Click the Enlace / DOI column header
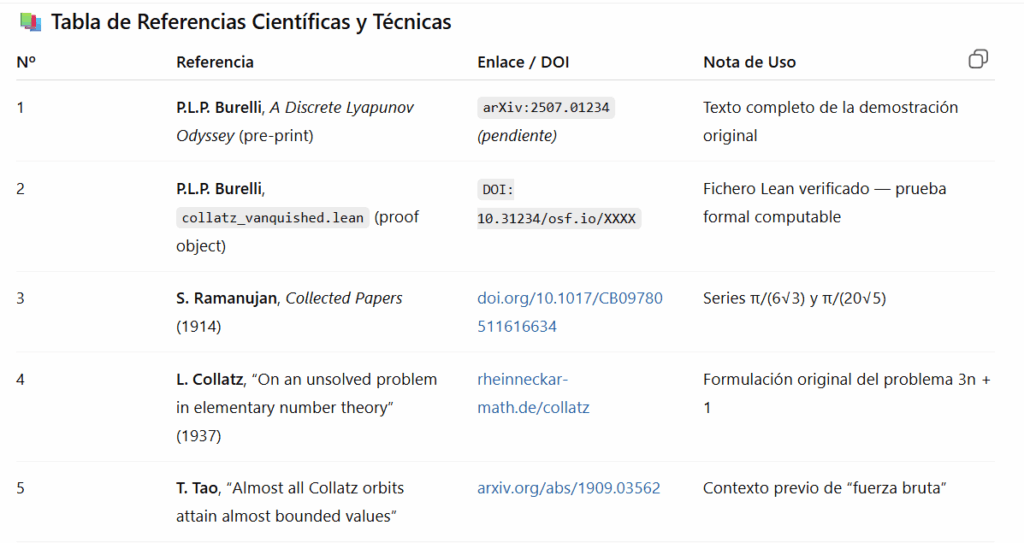Image resolution: width=1024 pixels, height=543 pixels. (523, 62)
